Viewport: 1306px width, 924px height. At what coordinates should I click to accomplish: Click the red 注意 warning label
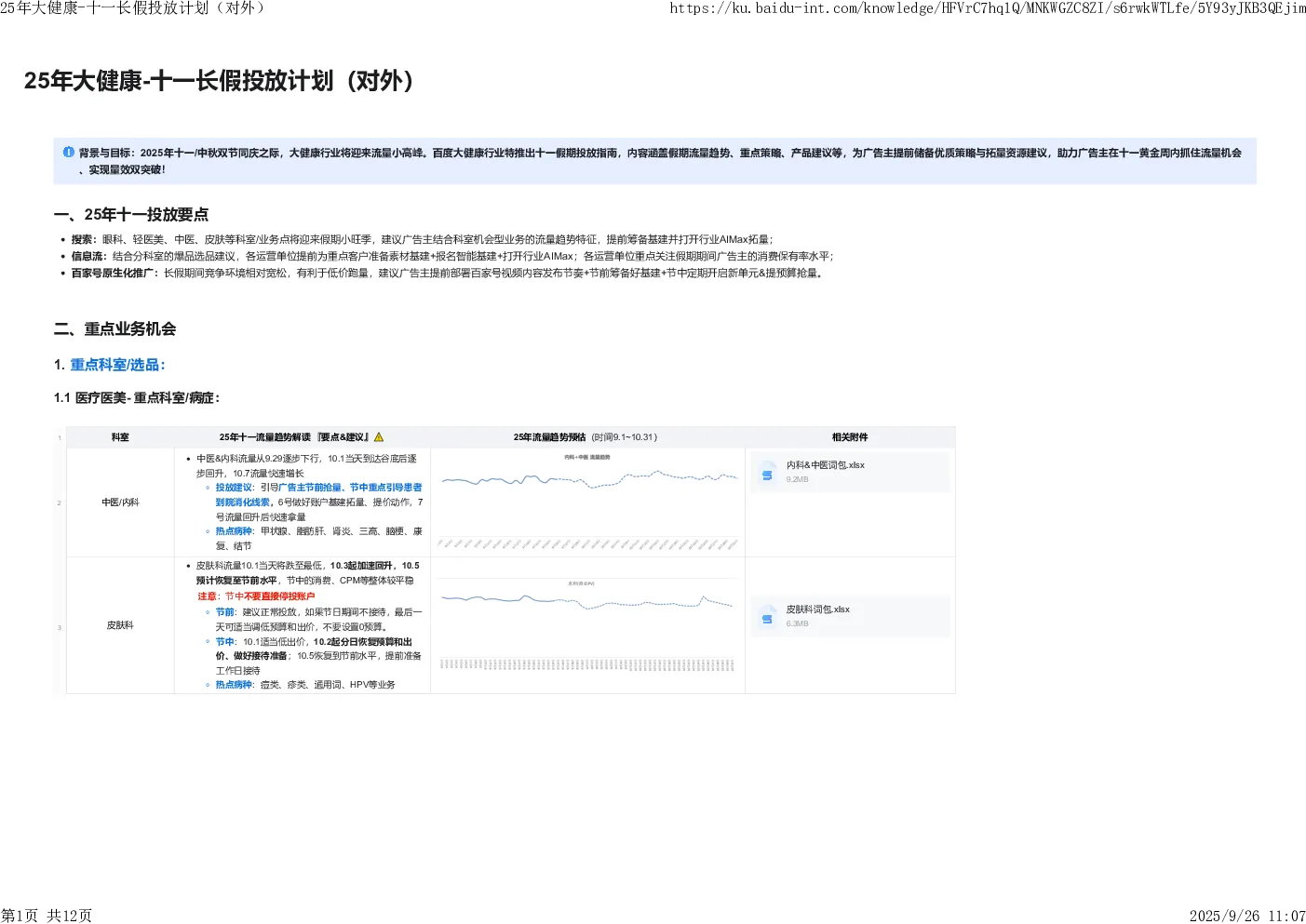coord(207,596)
